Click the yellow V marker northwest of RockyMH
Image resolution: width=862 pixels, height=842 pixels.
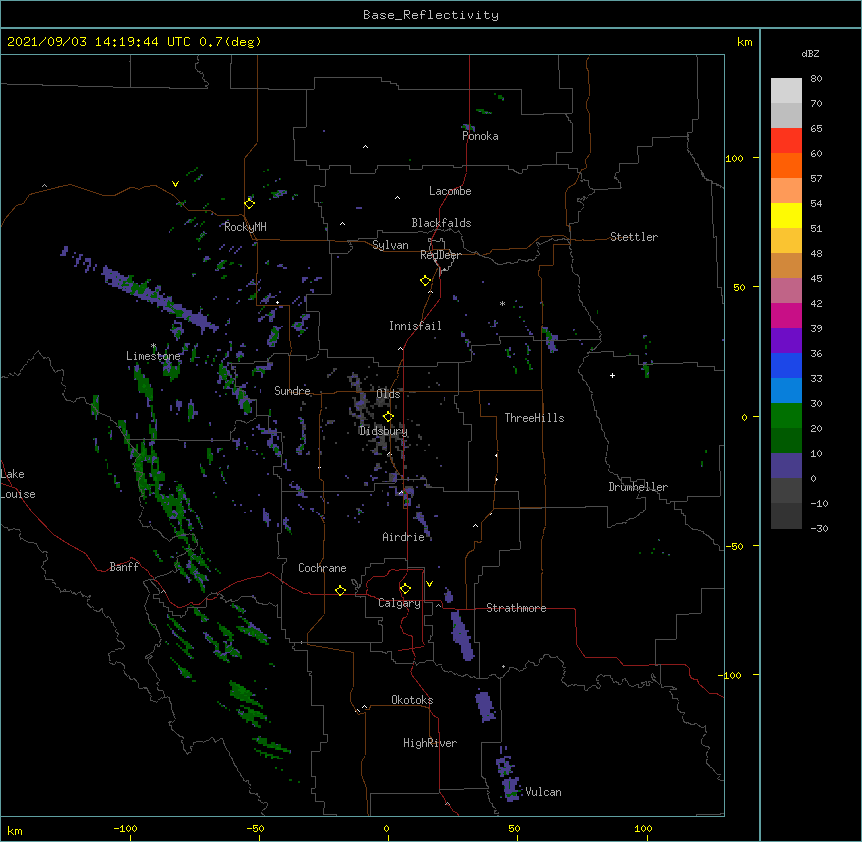point(175,184)
